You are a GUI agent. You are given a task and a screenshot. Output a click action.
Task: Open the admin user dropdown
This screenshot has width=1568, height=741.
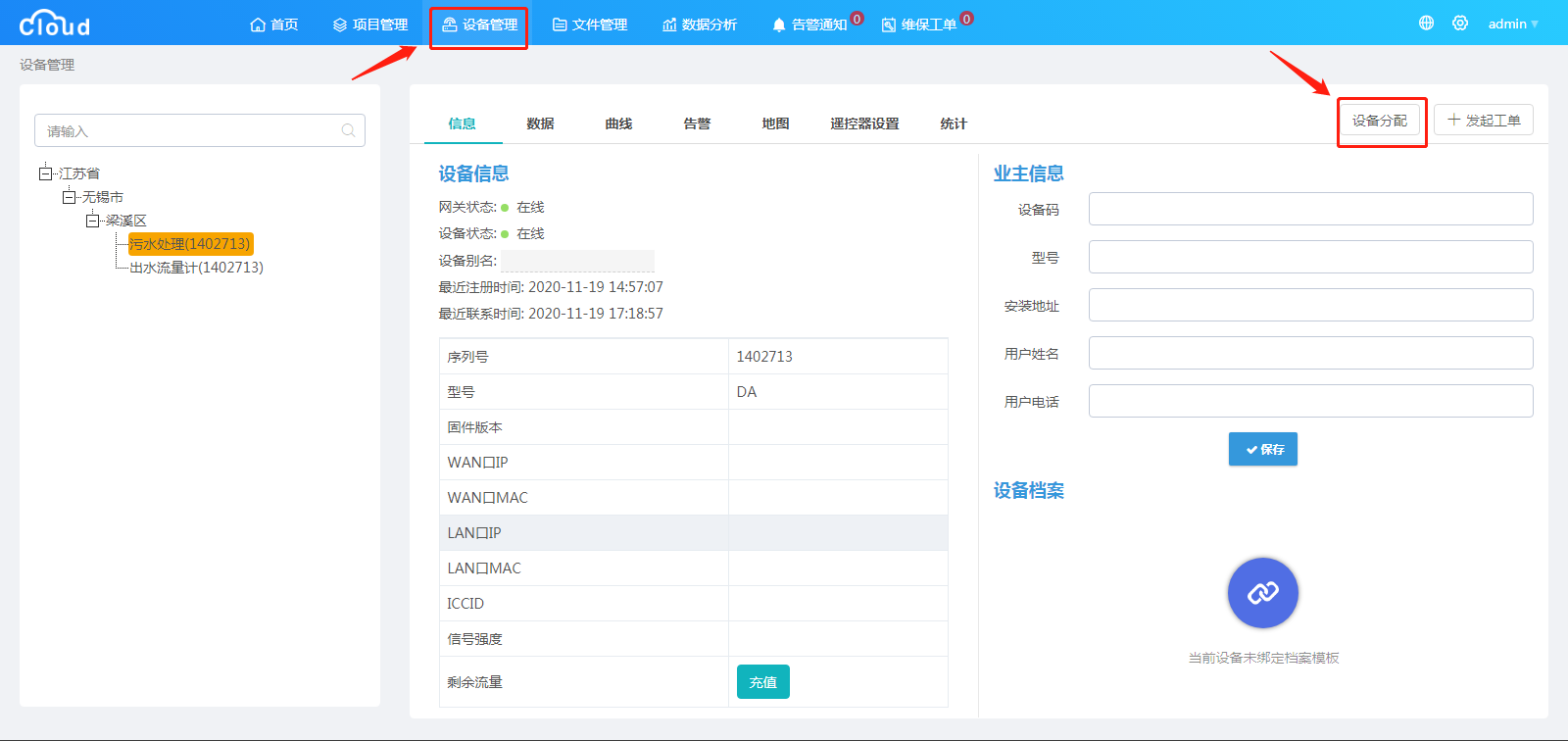tap(1513, 24)
